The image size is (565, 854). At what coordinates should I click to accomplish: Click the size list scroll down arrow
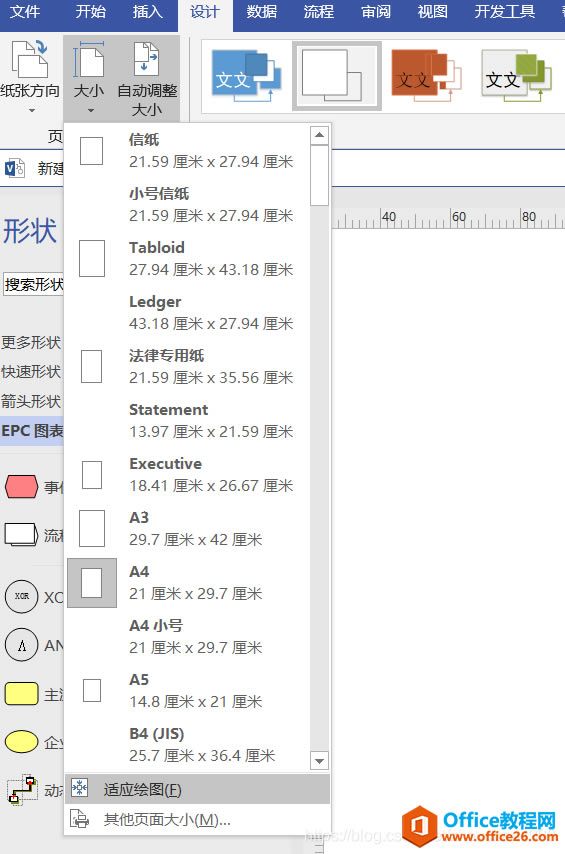[x=319, y=760]
